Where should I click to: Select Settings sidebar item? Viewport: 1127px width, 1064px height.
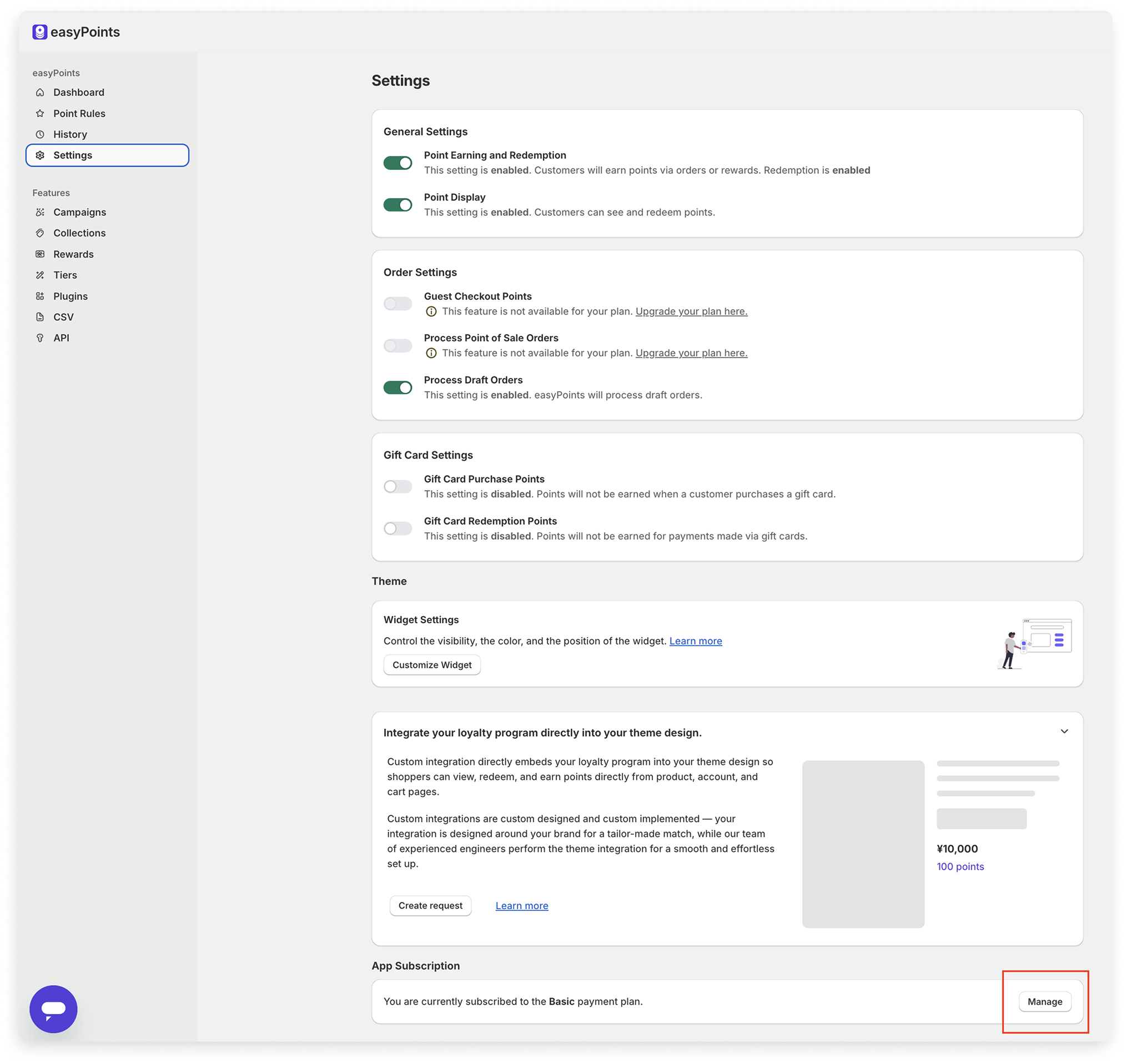pos(107,155)
